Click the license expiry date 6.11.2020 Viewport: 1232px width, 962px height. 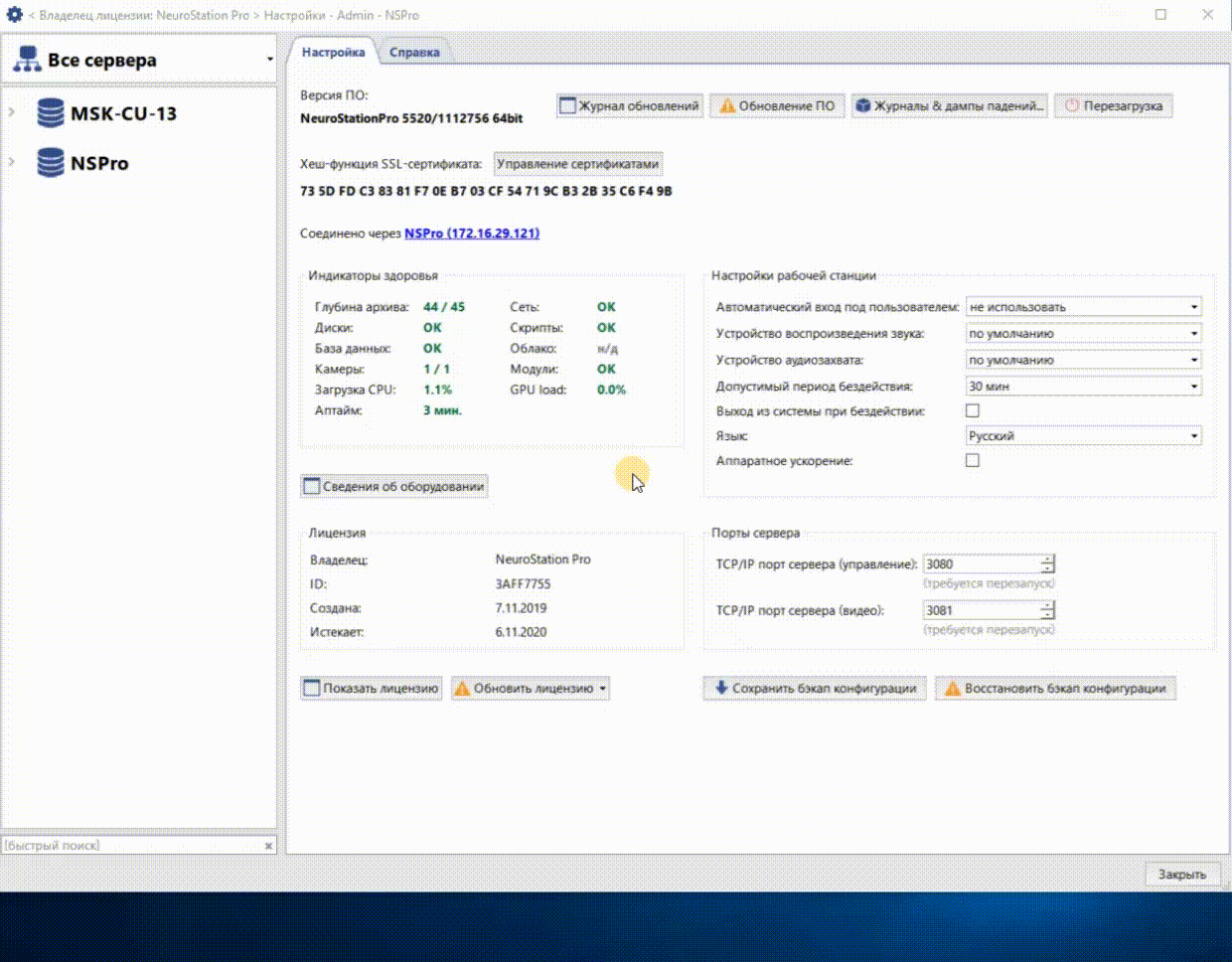tap(521, 632)
